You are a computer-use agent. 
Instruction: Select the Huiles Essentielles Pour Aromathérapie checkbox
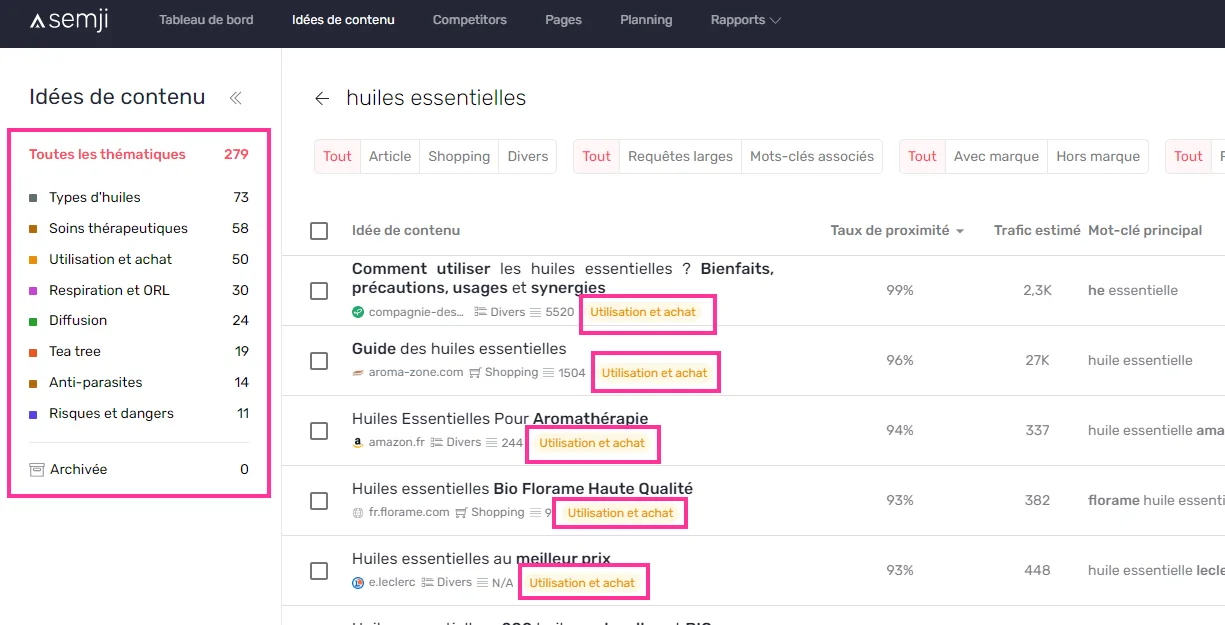(x=319, y=431)
